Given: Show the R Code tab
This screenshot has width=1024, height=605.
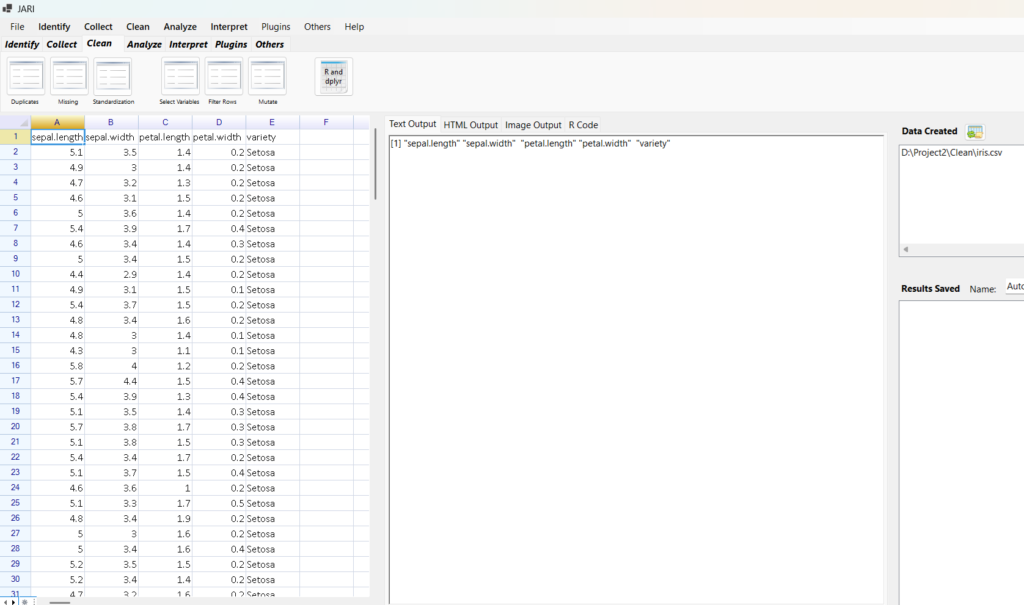Looking at the screenshot, I should (583, 125).
